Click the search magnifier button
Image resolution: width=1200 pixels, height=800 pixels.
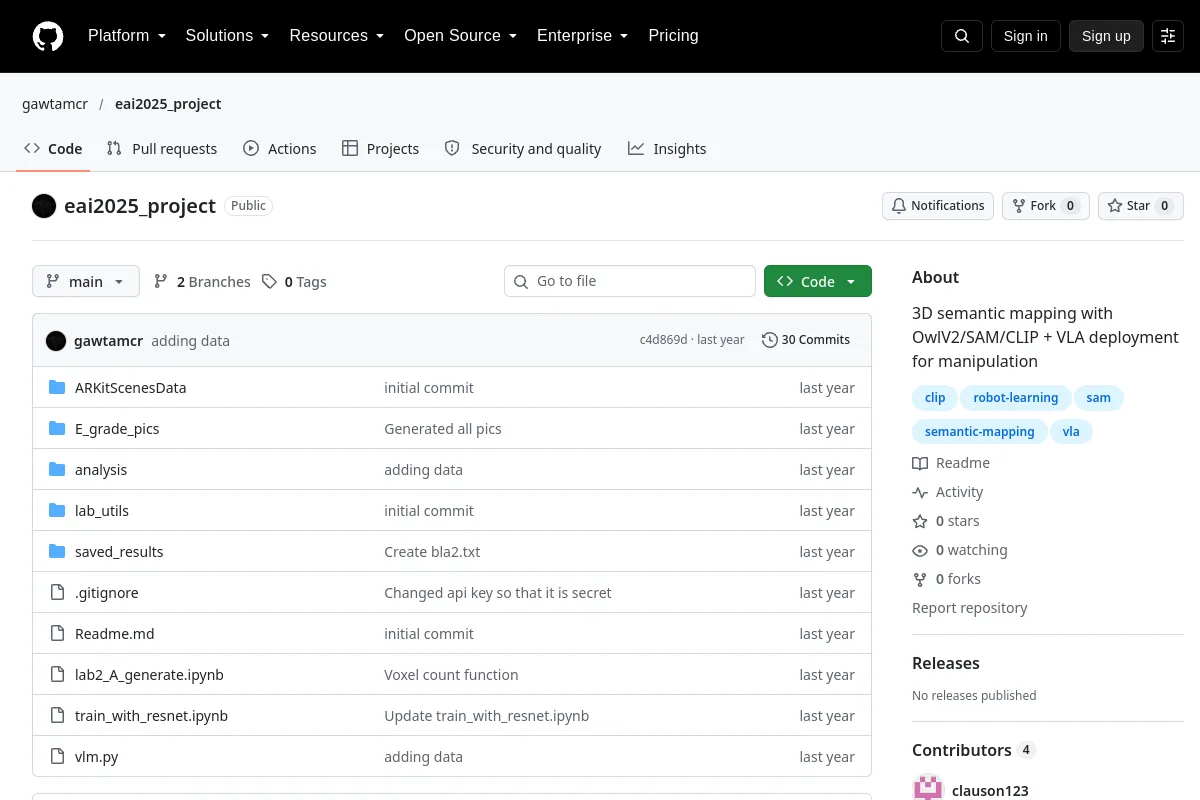coord(962,36)
